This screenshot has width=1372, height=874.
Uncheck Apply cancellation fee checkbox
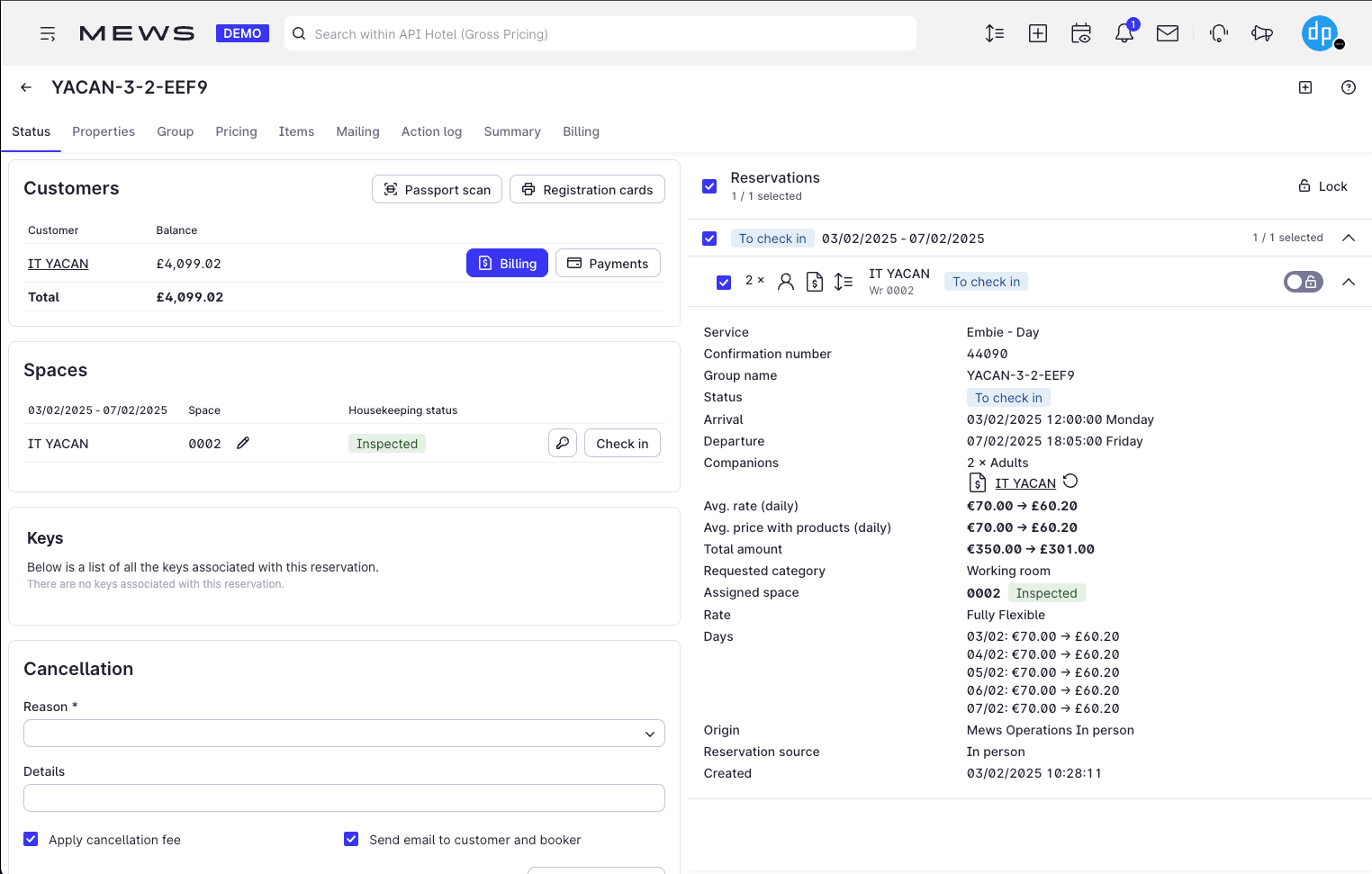click(x=31, y=839)
